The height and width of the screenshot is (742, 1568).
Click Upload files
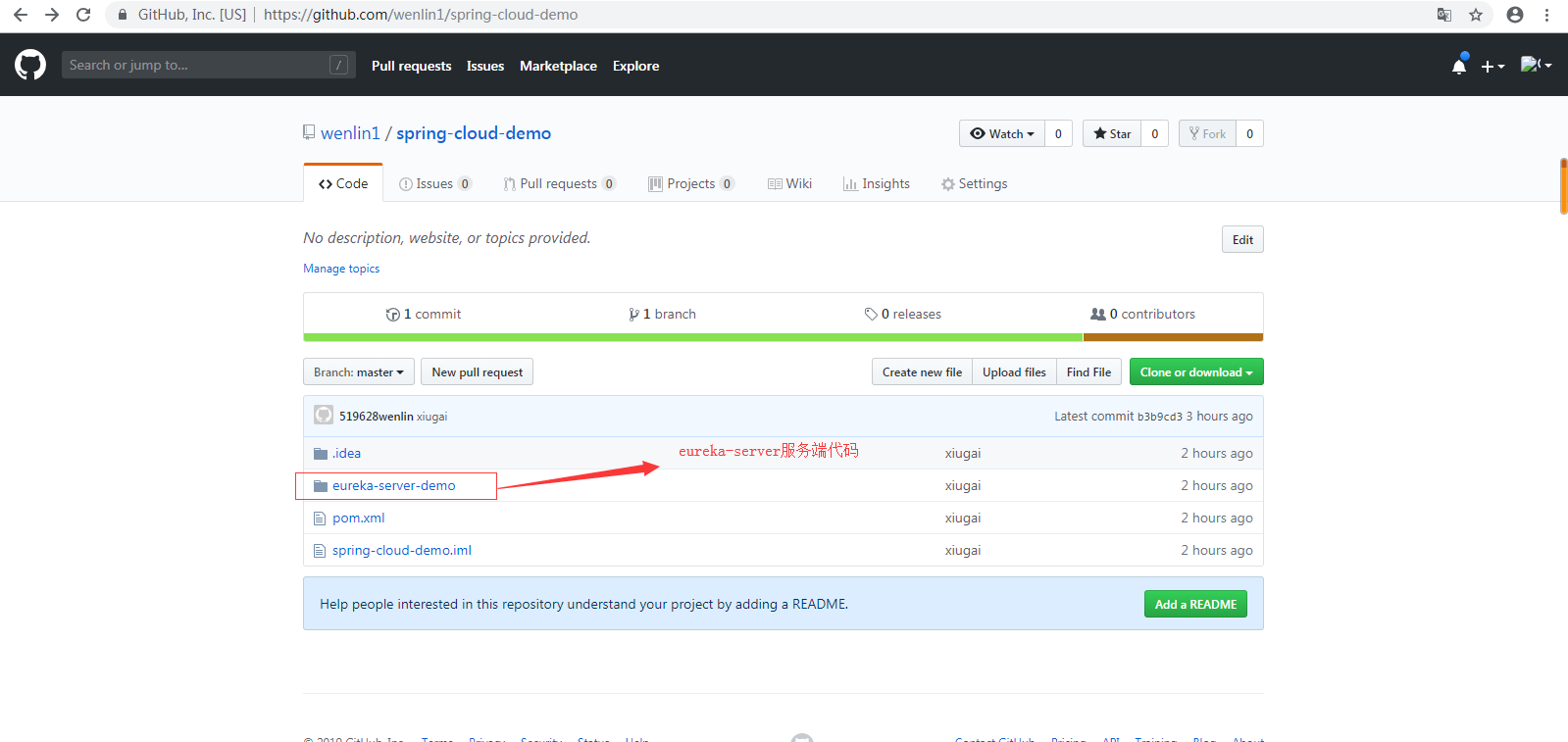click(x=1014, y=371)
